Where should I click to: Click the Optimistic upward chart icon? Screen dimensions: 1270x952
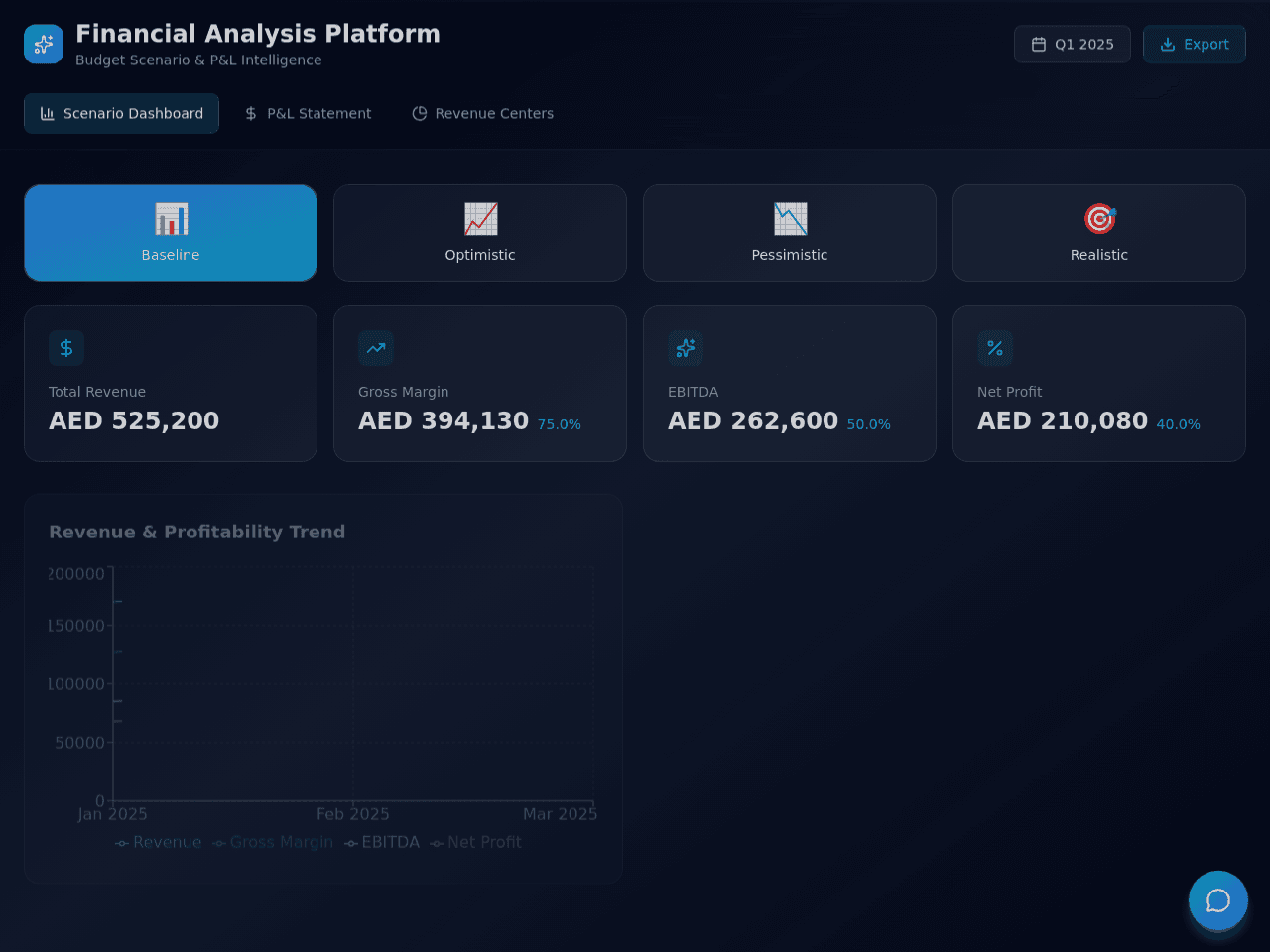480,219
